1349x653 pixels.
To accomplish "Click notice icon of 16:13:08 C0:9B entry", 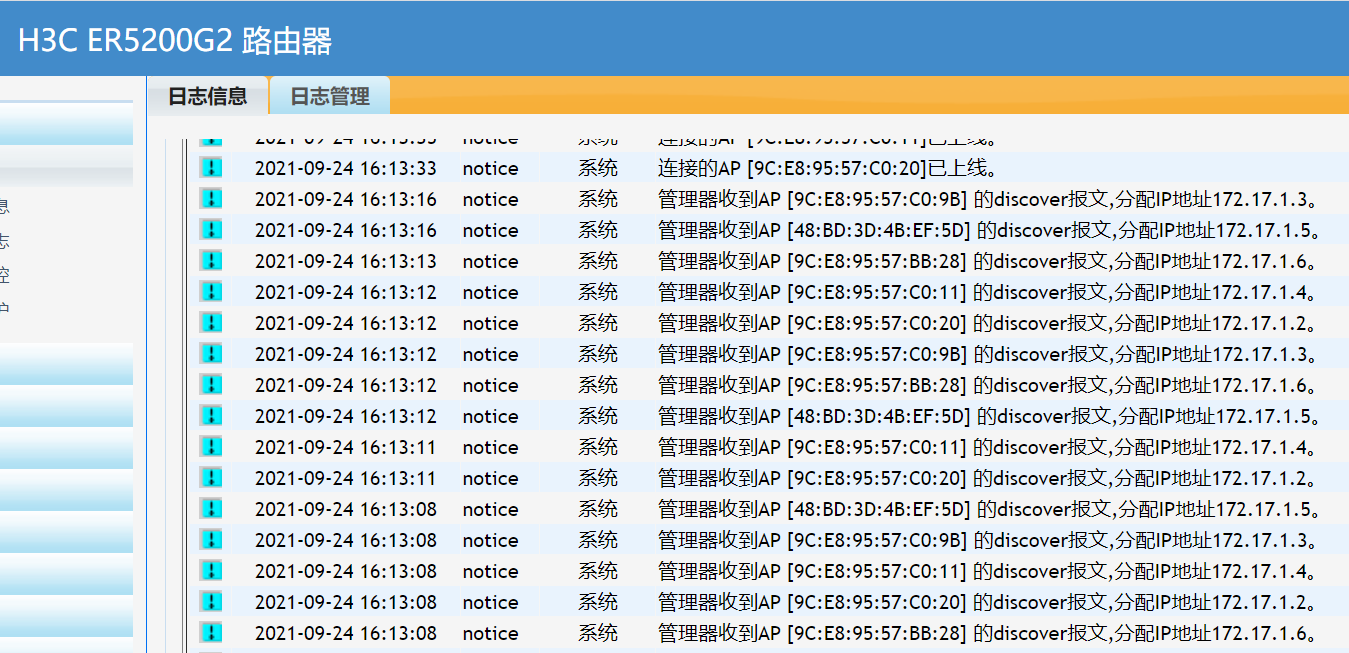I will pos(210,539).
